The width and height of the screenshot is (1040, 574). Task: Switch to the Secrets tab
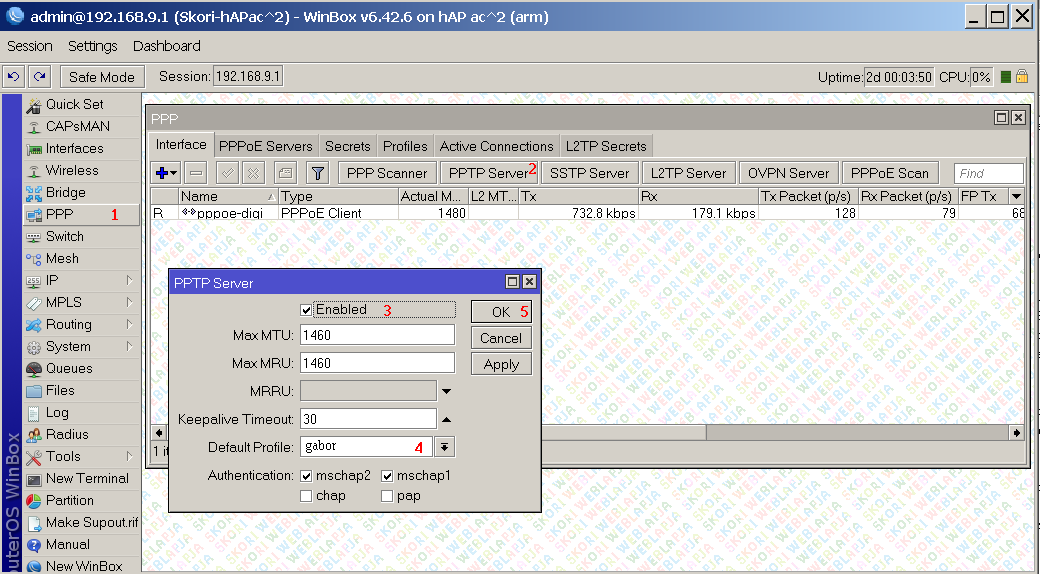pyautogui.click(x=347, y=146)
